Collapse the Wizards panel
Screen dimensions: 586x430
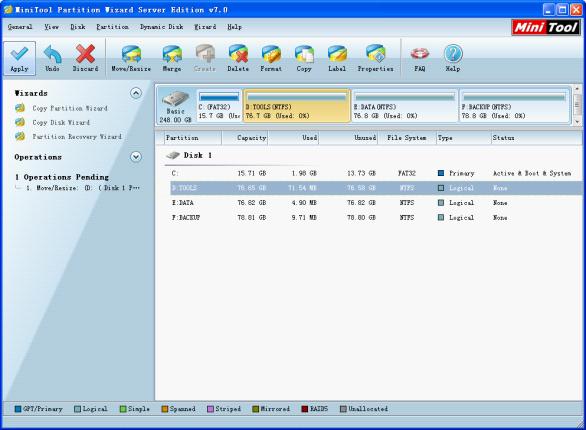pos(136,93)
